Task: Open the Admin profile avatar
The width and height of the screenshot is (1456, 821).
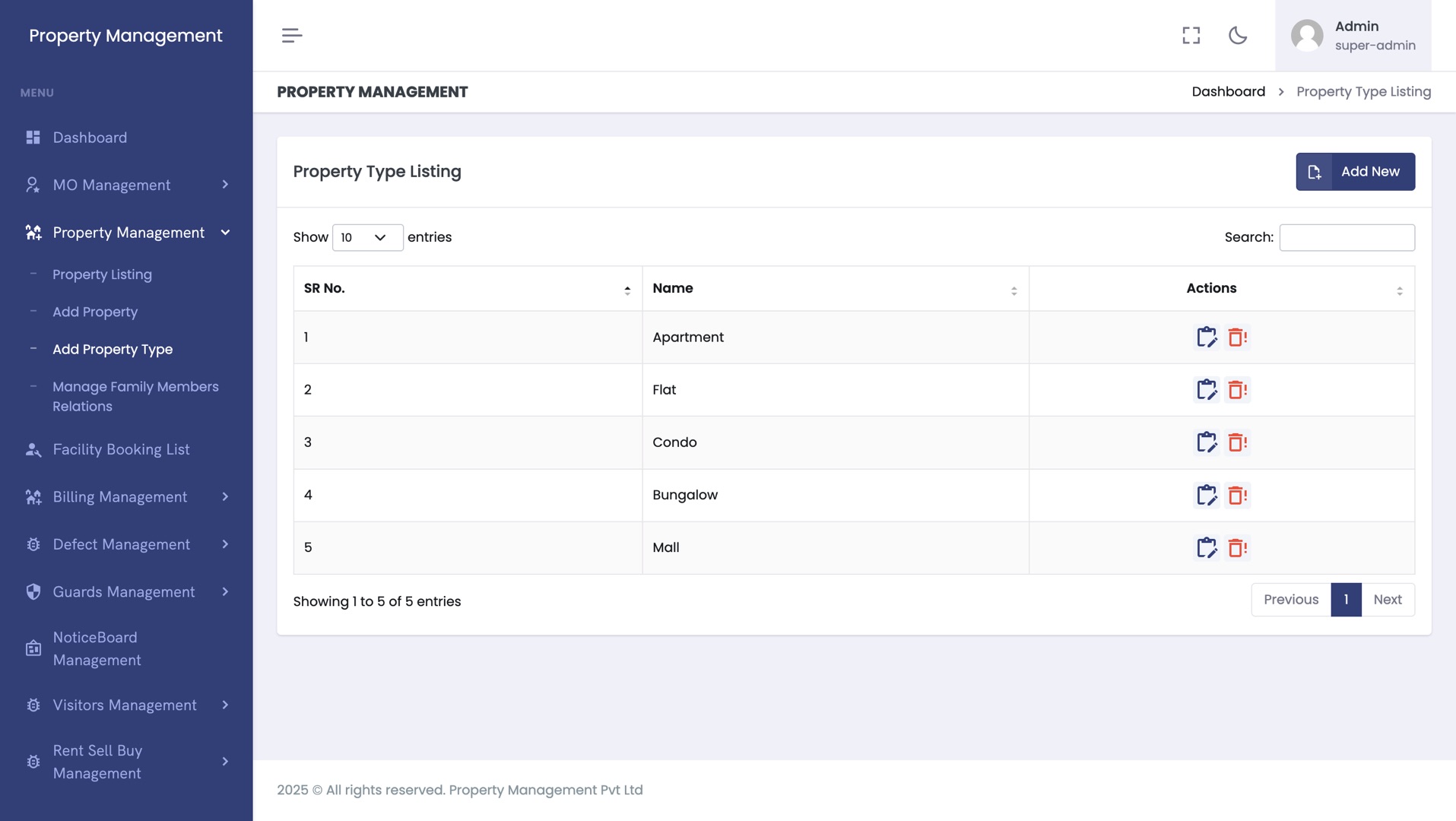Action: click(1307, 36)
